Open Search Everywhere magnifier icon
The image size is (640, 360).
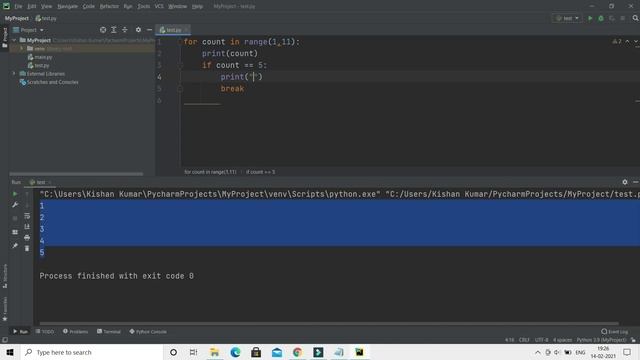tap(636, 18)
